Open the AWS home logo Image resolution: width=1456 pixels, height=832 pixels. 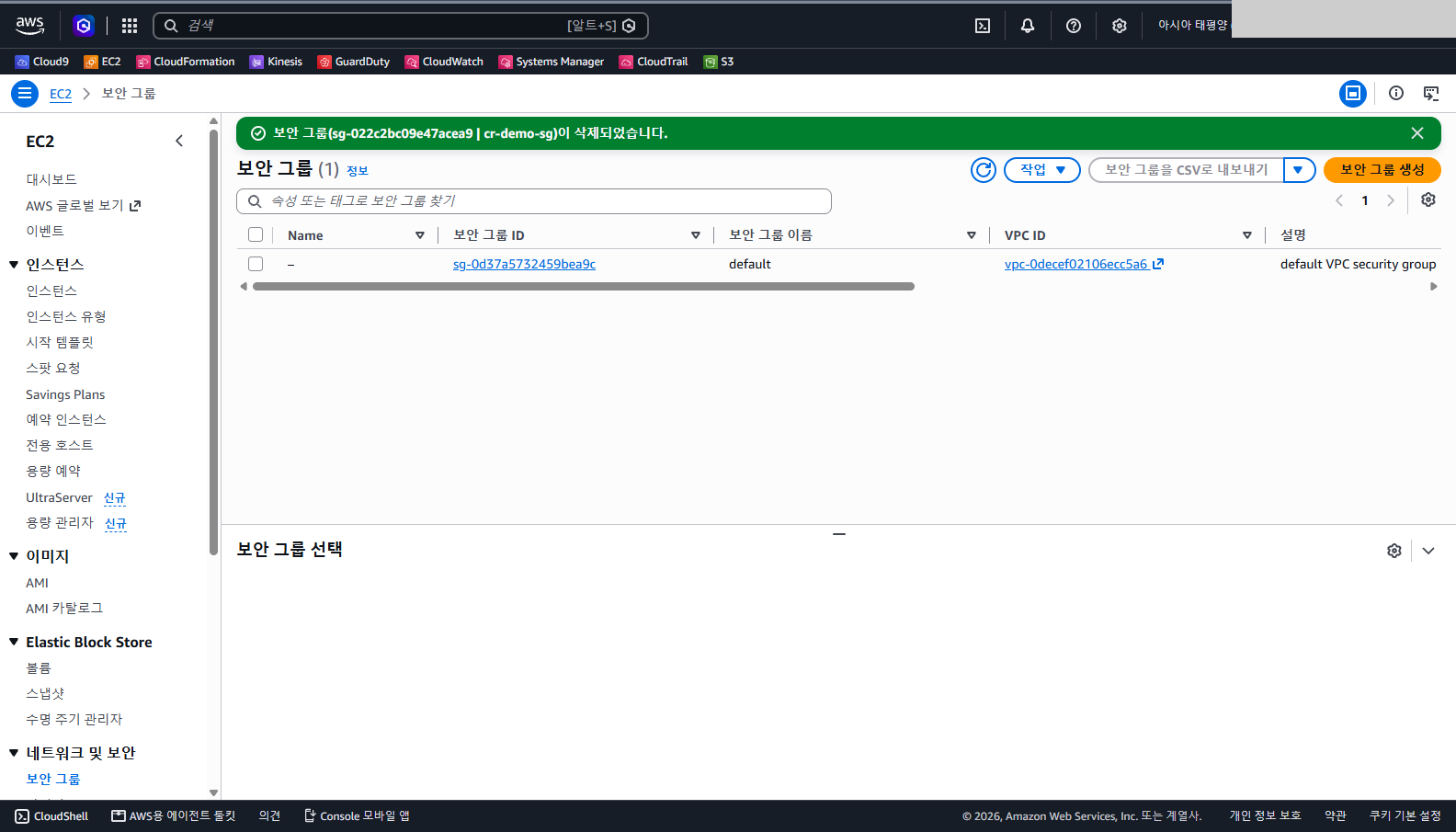coord(29,26)
